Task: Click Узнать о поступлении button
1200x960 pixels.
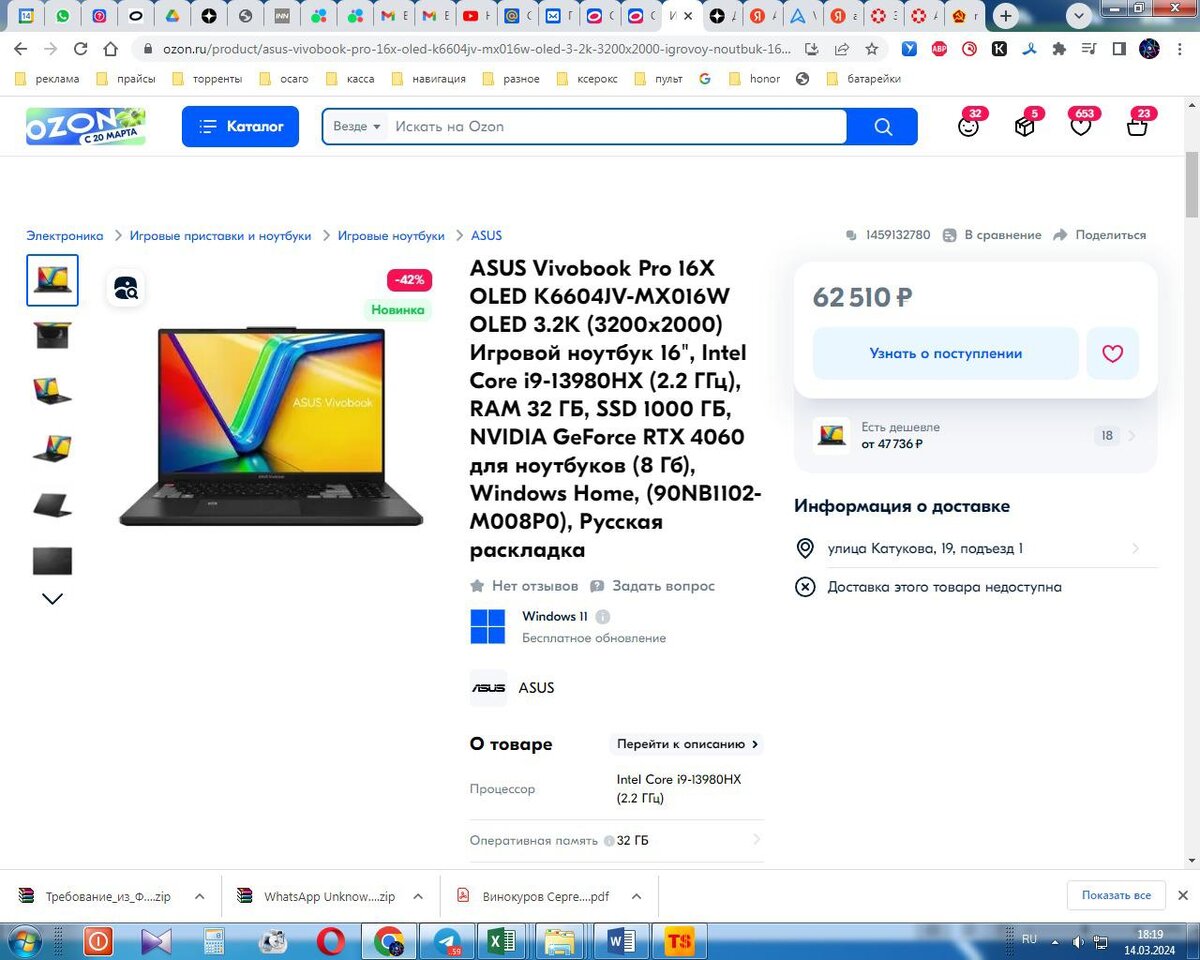Action: [x=945, y=353]
